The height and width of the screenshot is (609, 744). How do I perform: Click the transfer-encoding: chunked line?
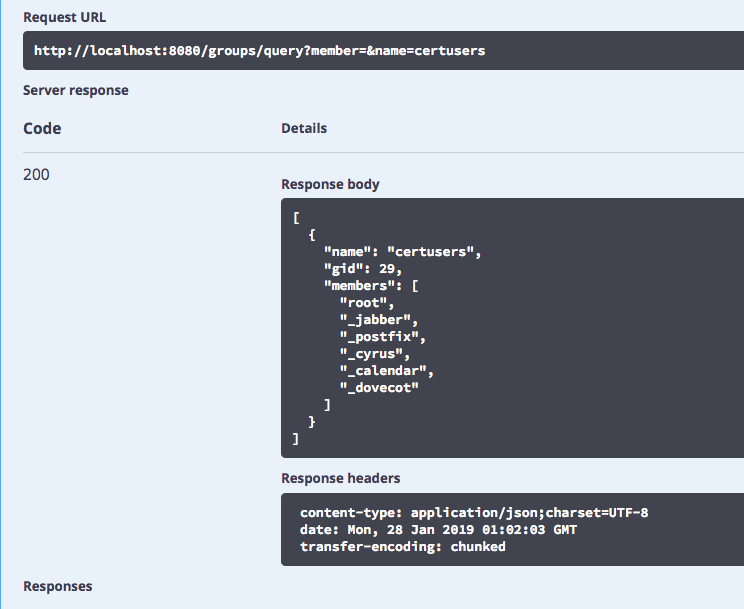[403, 547]
